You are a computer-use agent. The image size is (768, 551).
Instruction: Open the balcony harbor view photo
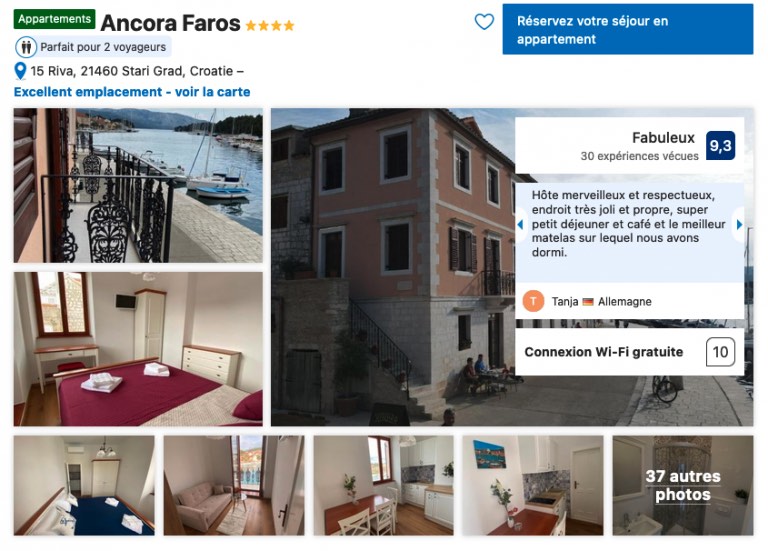(138, 186)
